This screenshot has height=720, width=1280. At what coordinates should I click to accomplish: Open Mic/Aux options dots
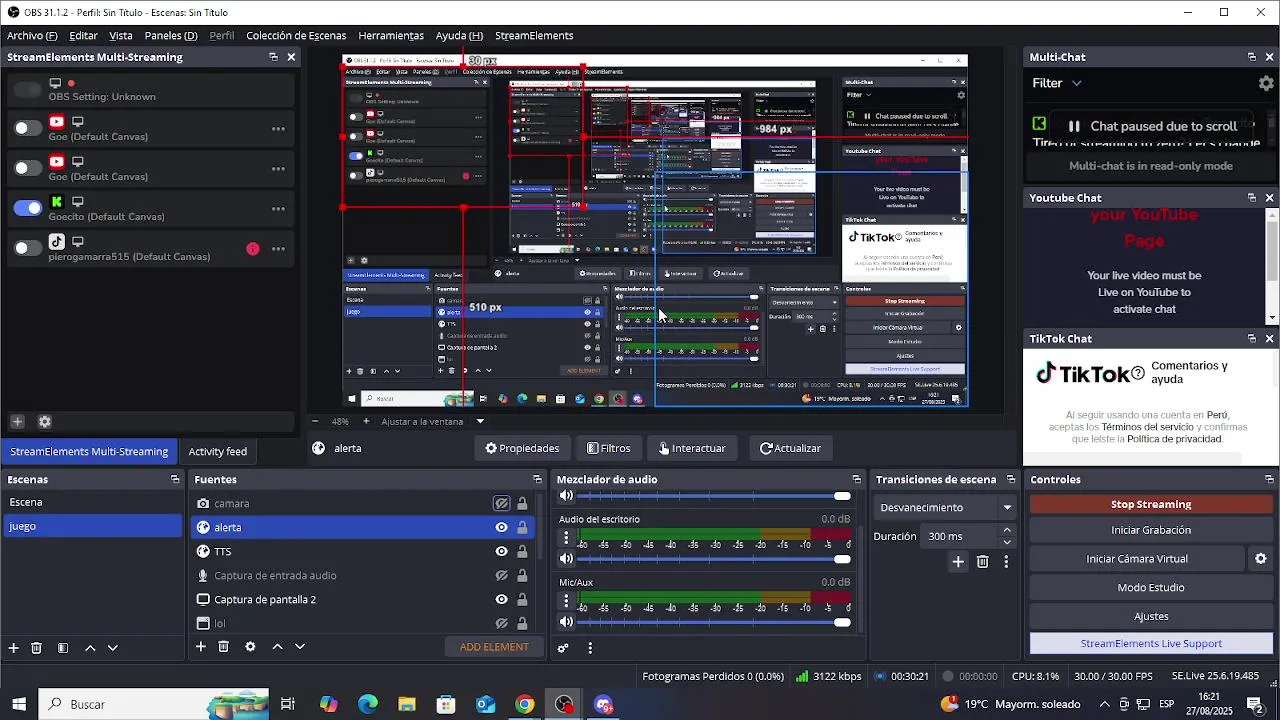566,602
